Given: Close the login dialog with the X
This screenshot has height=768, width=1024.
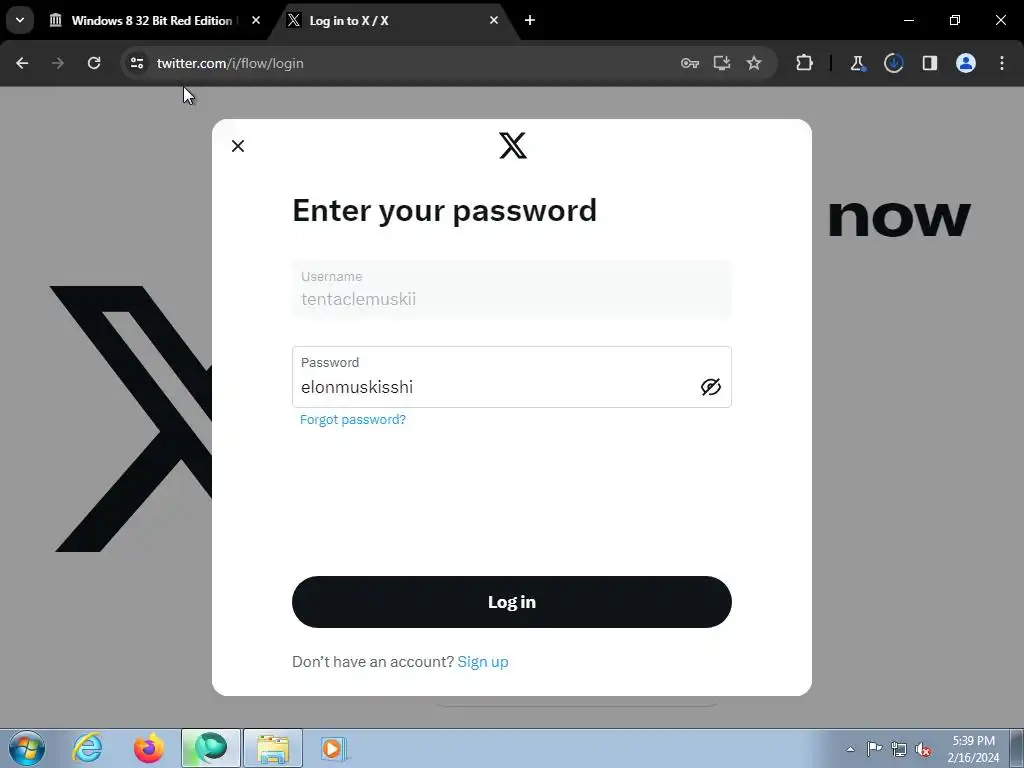Looking at the screenshot, I should 238,146.
